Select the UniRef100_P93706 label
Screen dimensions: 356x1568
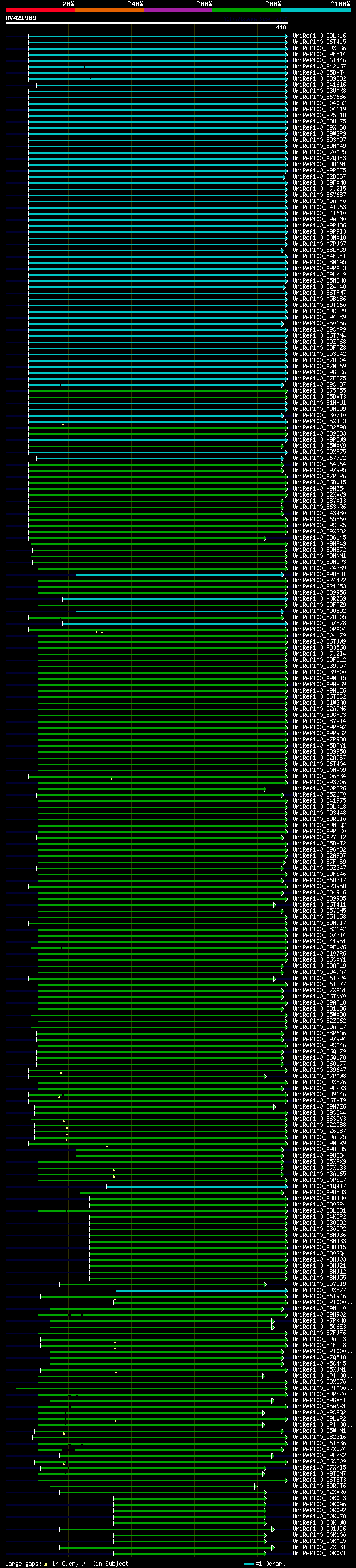[319, 782]
